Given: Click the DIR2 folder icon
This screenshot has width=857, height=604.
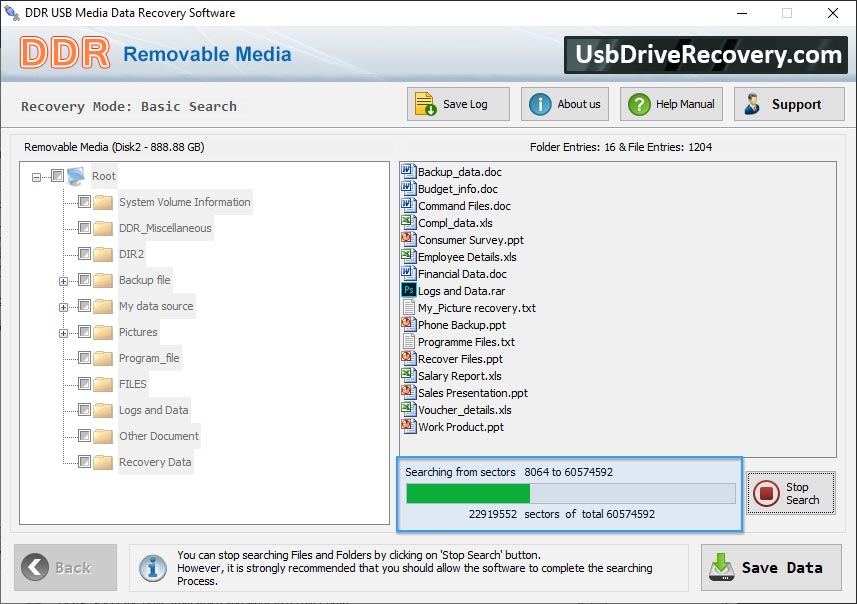Looking at the screenshot, I should pos(102,254).
